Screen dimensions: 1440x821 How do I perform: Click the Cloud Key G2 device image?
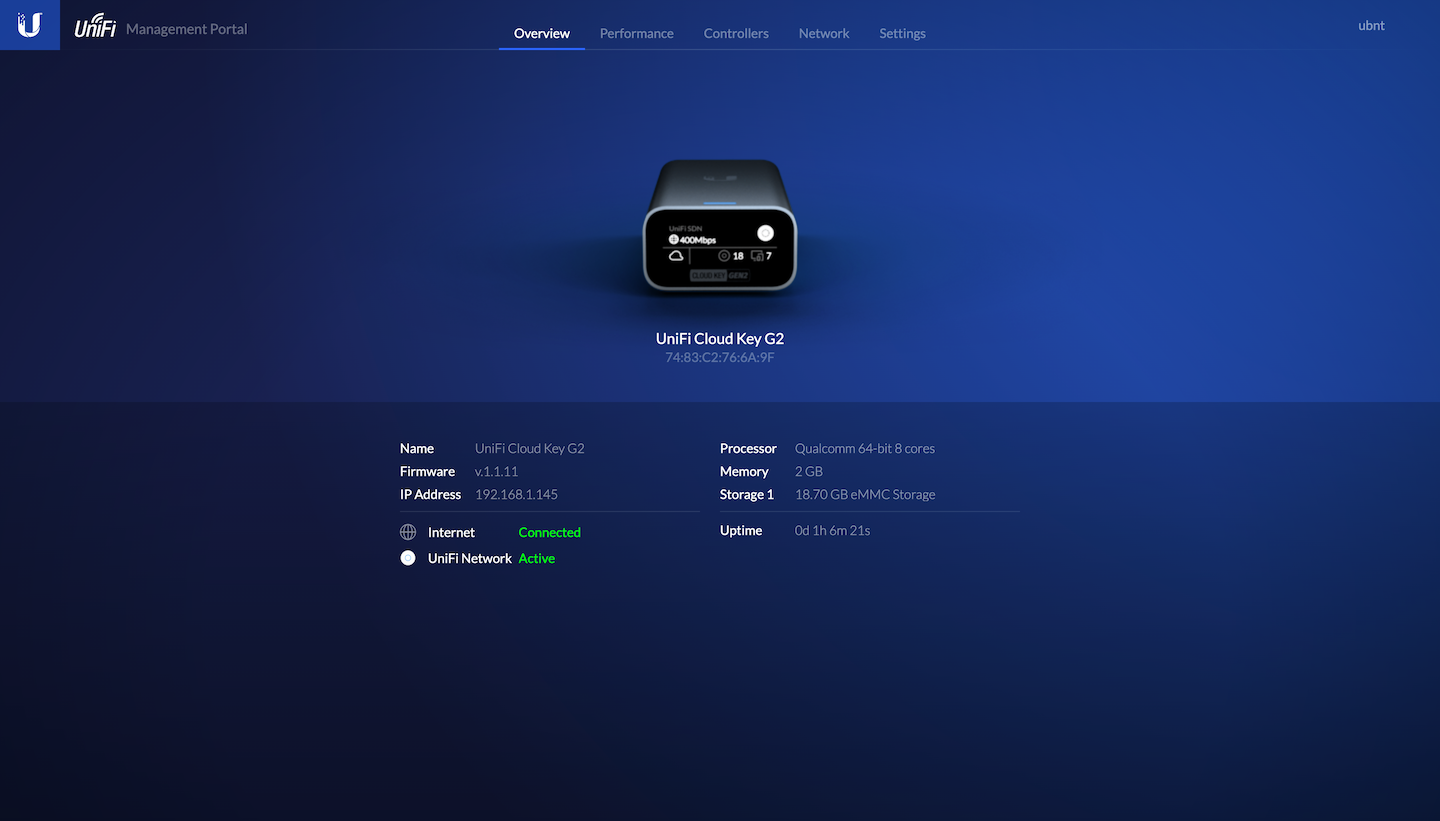pyautogui.click(x=720, y=226)
